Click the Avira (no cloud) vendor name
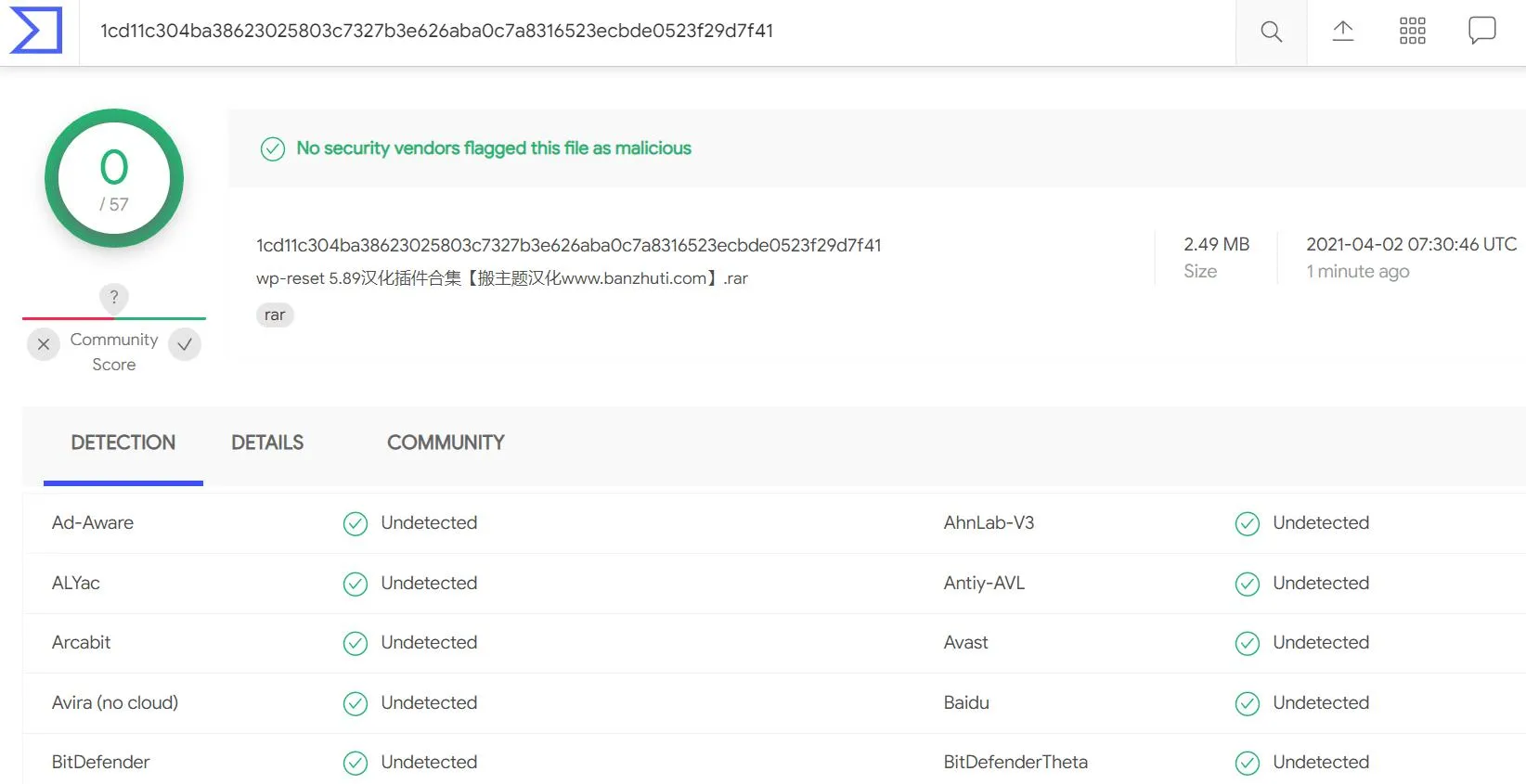This screenshot has width=1526, height=784. tap(115, 702)
